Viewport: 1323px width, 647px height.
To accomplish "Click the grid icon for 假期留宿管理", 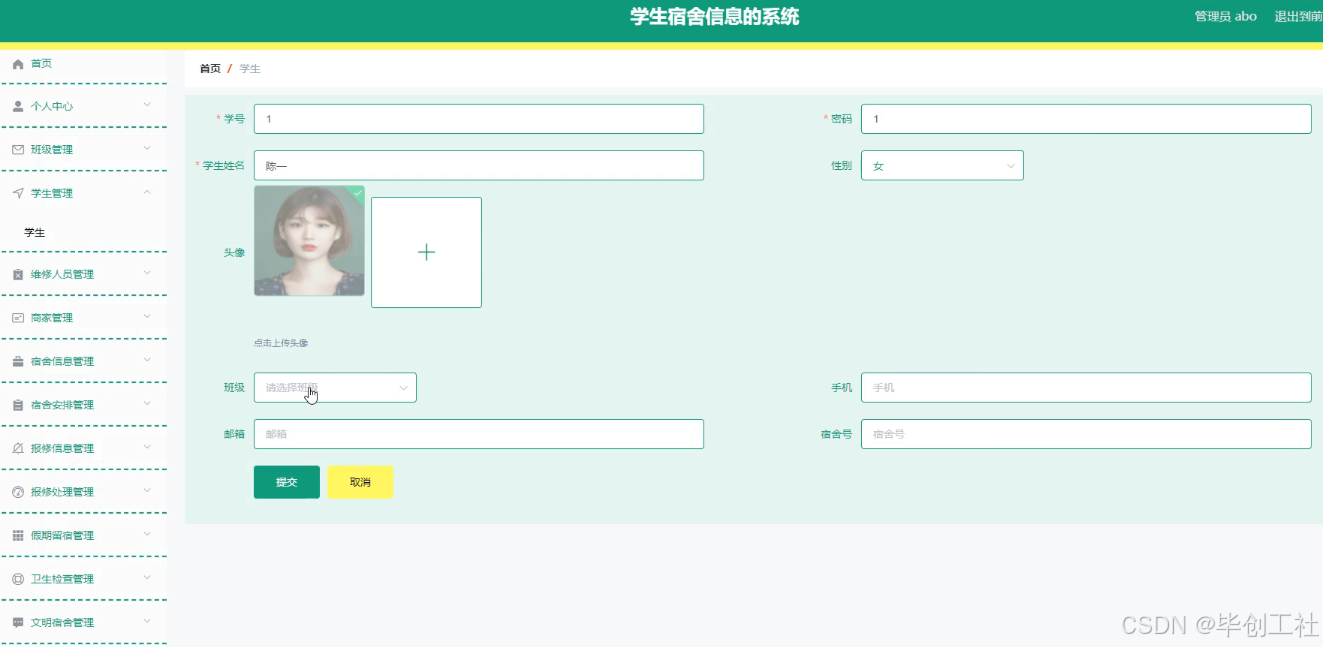I will (x=16, y=534).
